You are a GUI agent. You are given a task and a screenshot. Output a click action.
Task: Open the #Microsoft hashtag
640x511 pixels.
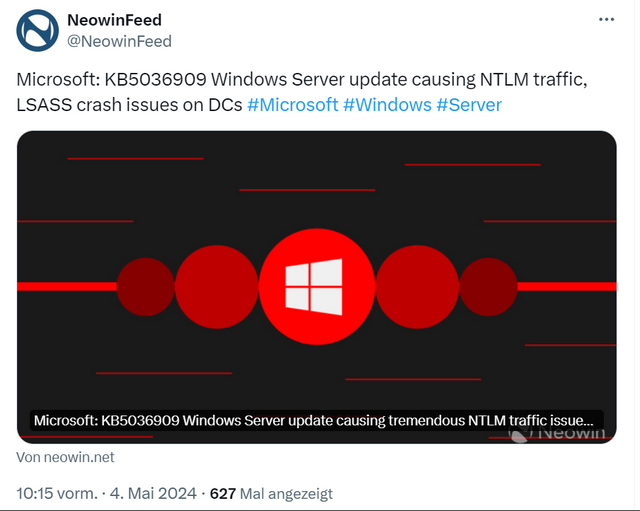pos(292,105)
